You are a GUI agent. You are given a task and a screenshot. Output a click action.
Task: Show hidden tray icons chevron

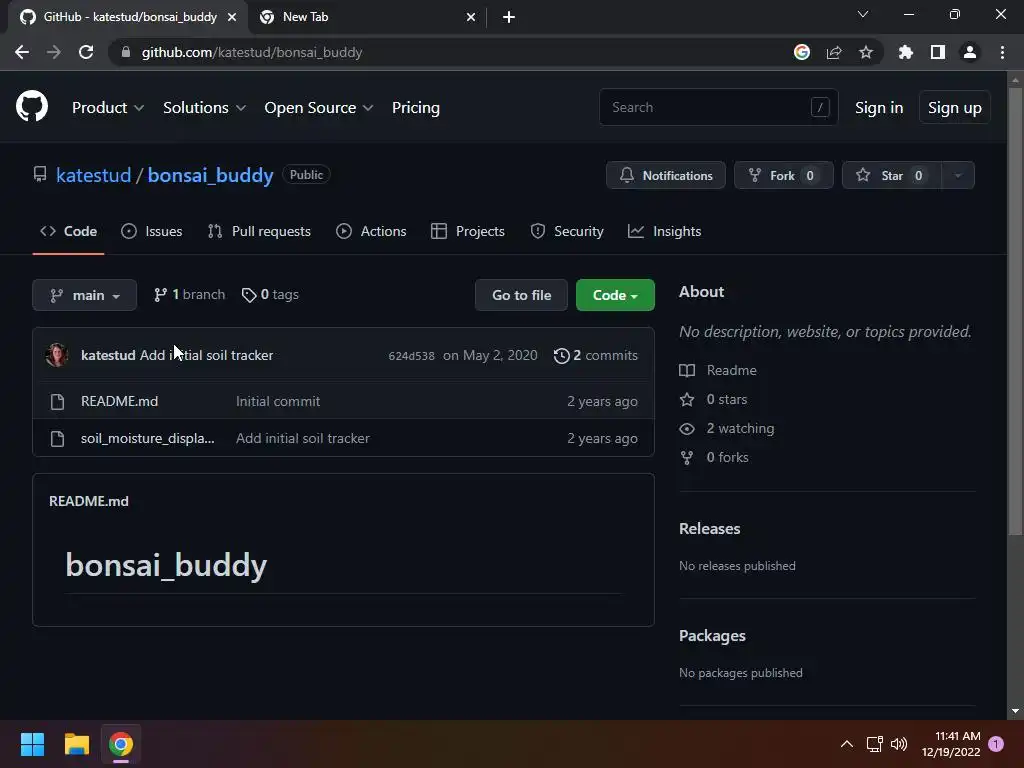846,744
